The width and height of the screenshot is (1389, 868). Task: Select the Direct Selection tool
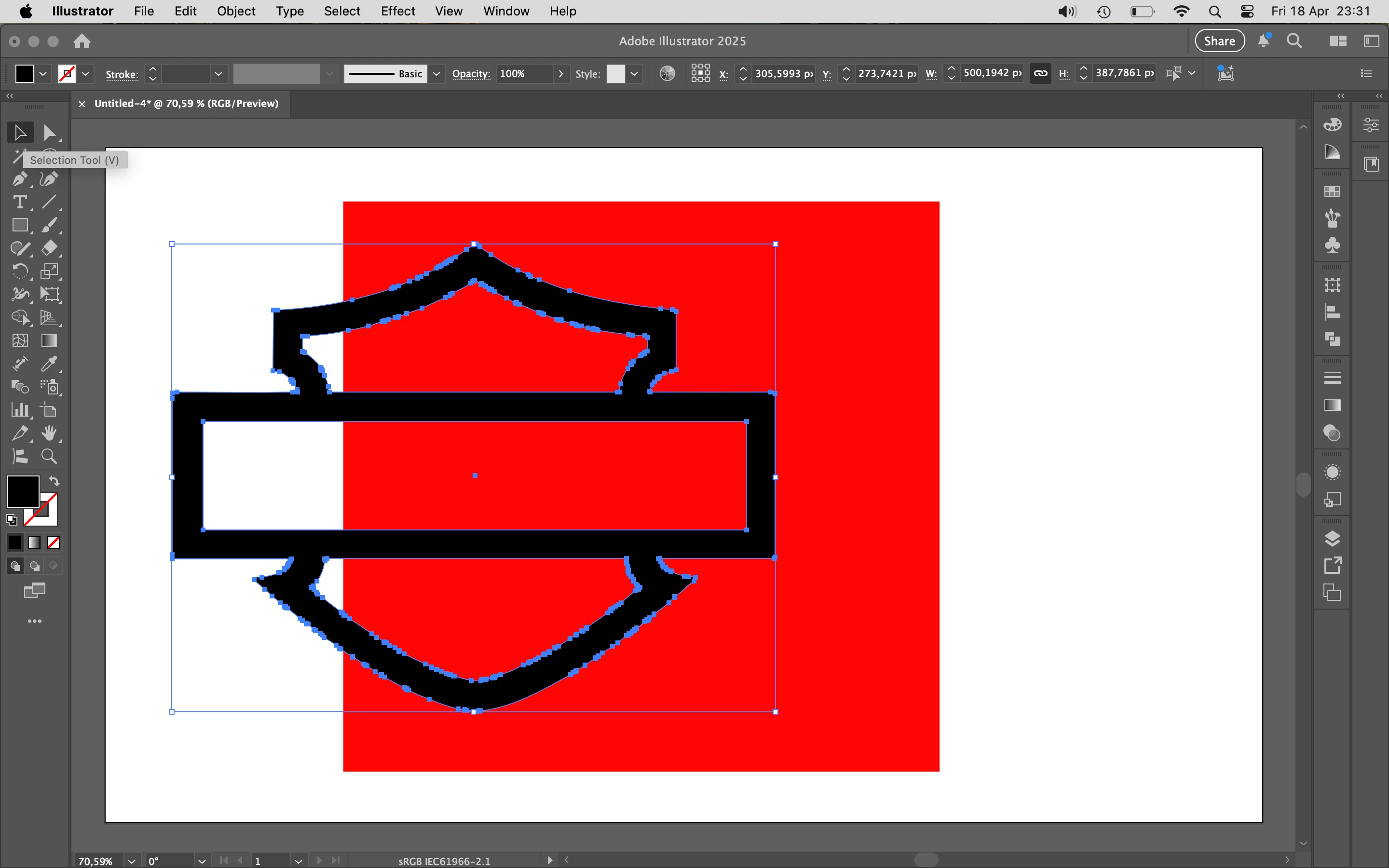tap(49, 133)
